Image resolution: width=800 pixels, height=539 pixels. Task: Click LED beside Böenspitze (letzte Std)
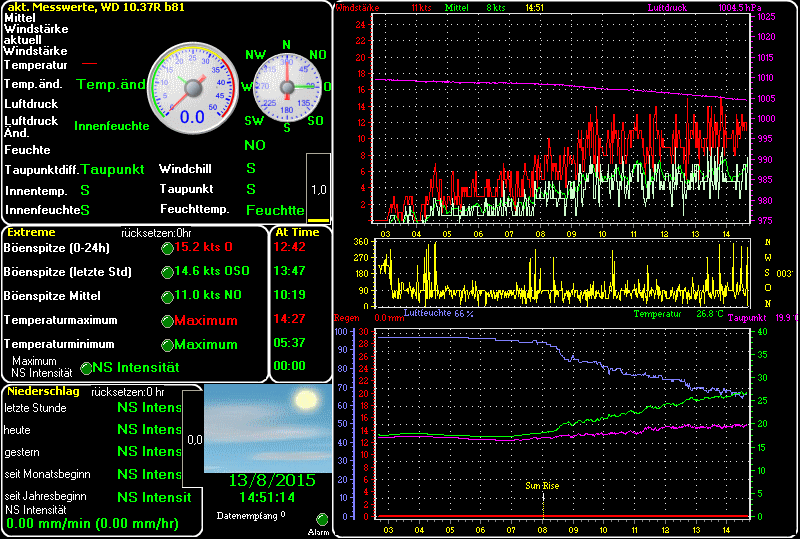point(167,271)
